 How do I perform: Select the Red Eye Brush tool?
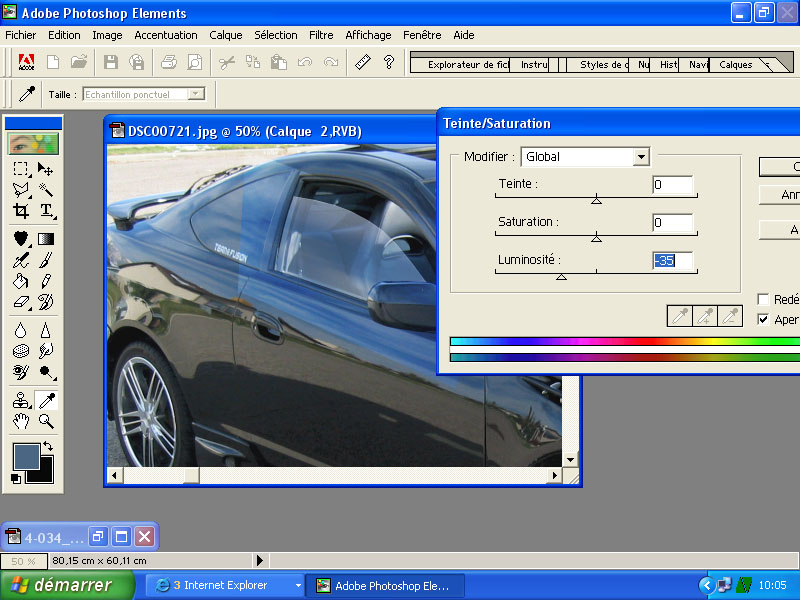(20, 372)
